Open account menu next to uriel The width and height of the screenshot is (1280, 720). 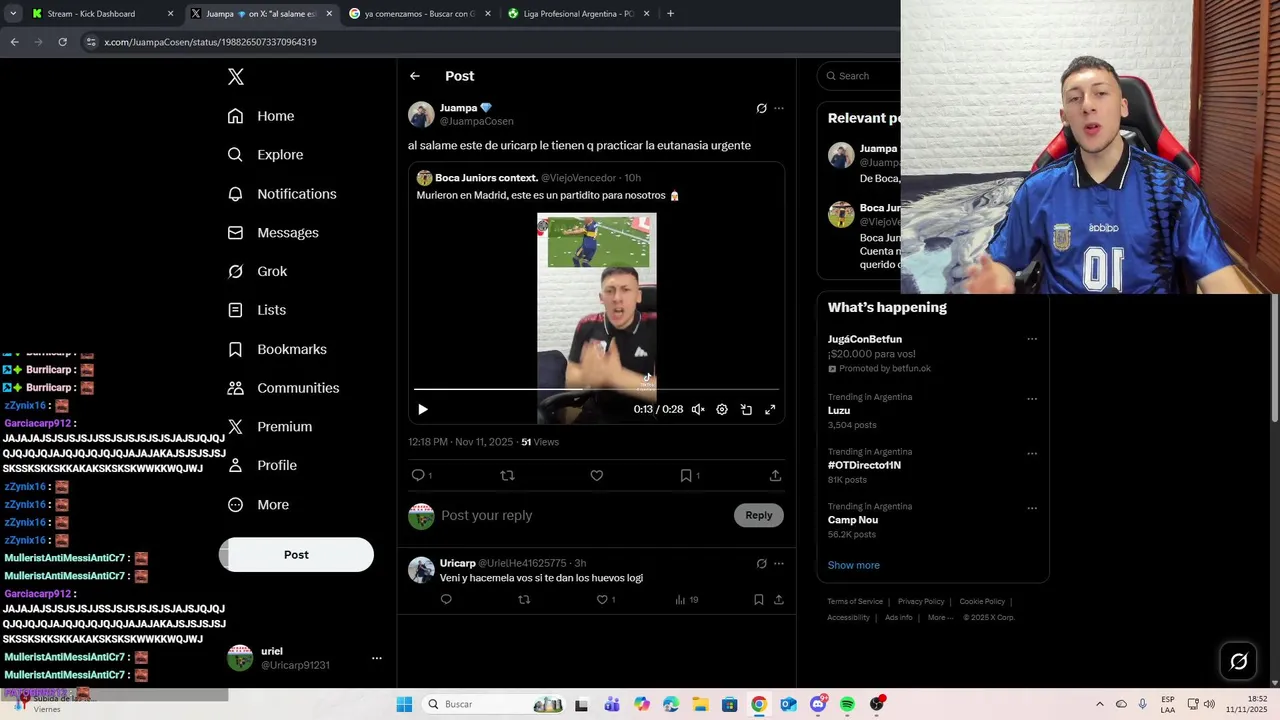click(377, 658)
